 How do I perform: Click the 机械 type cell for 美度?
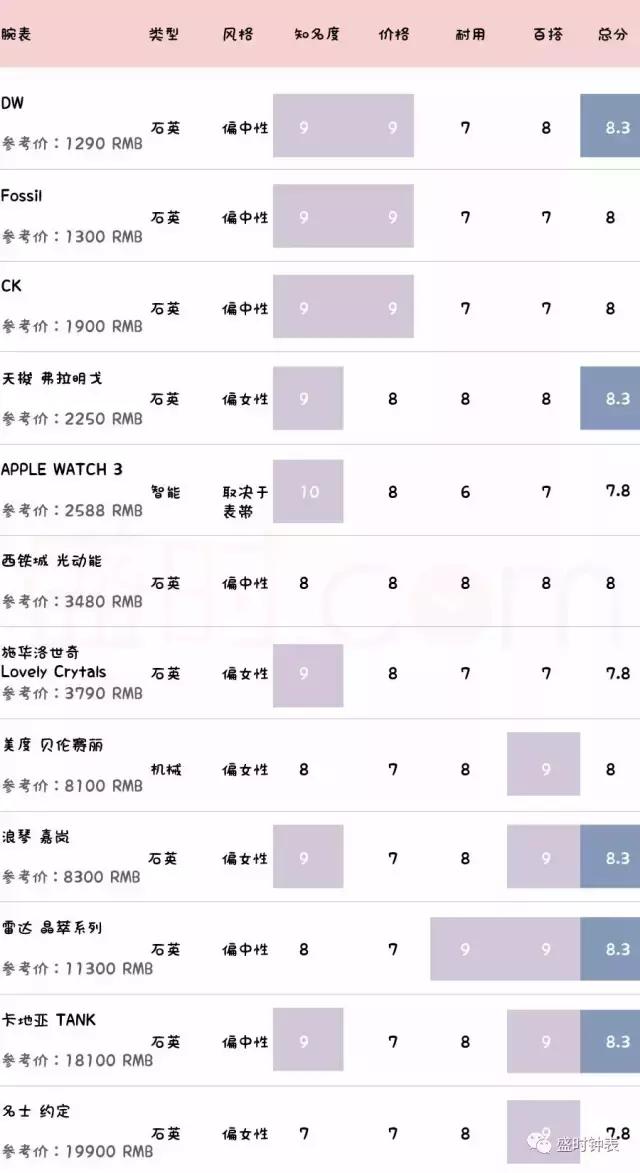(166, 769)
